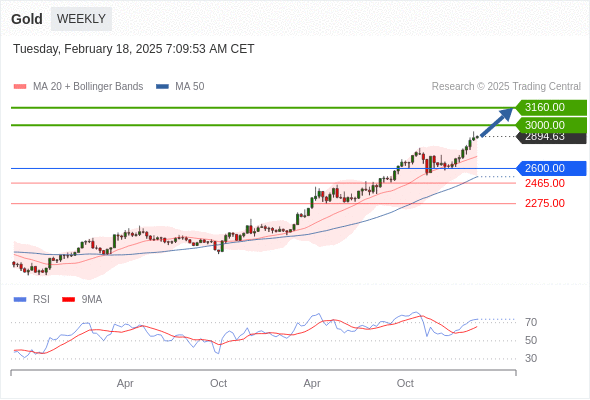
Task: Click the 2894.63 current price tag
Action: [x=551, y=138]
